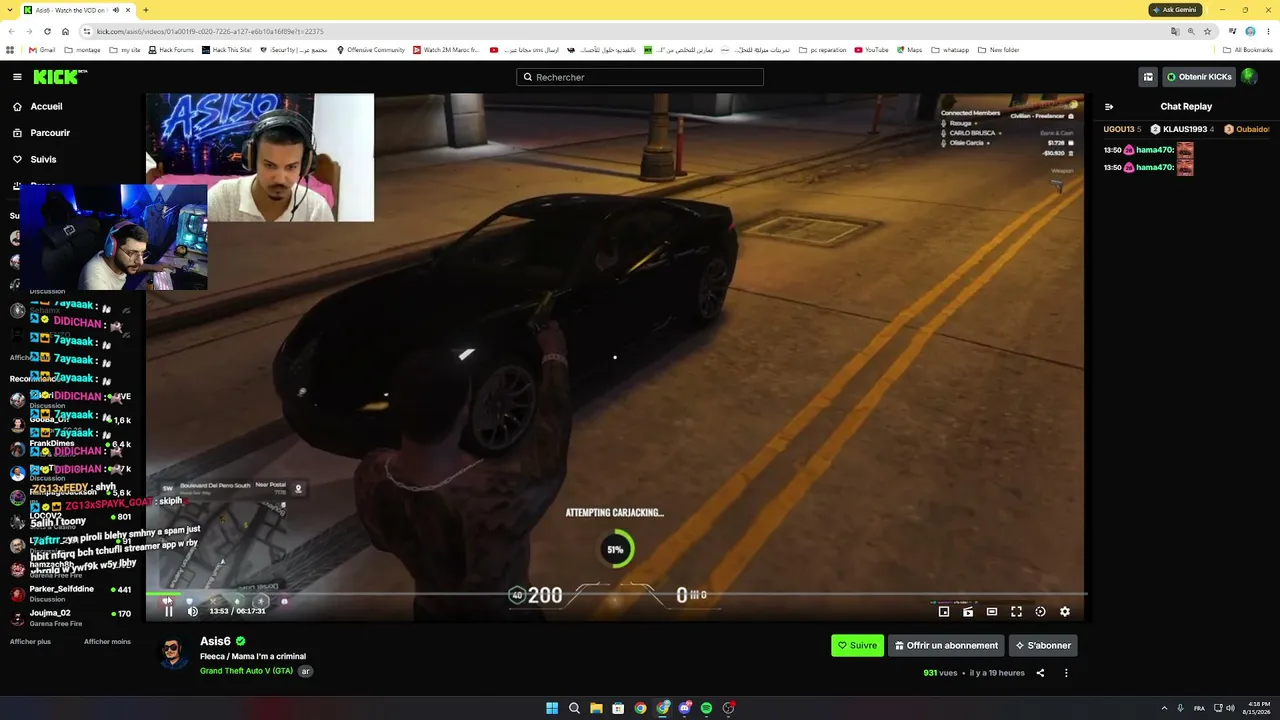Toggle mini player mode

click(x=943, y=611)
